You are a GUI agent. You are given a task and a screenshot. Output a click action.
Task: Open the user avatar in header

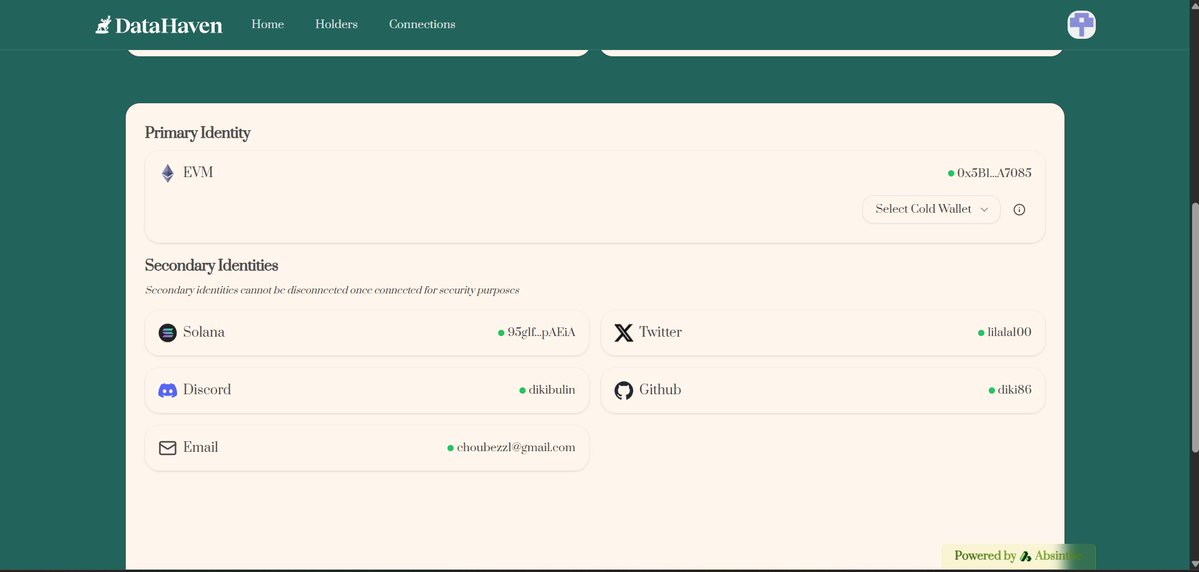pyautogui.click(x=1081, y=24)
